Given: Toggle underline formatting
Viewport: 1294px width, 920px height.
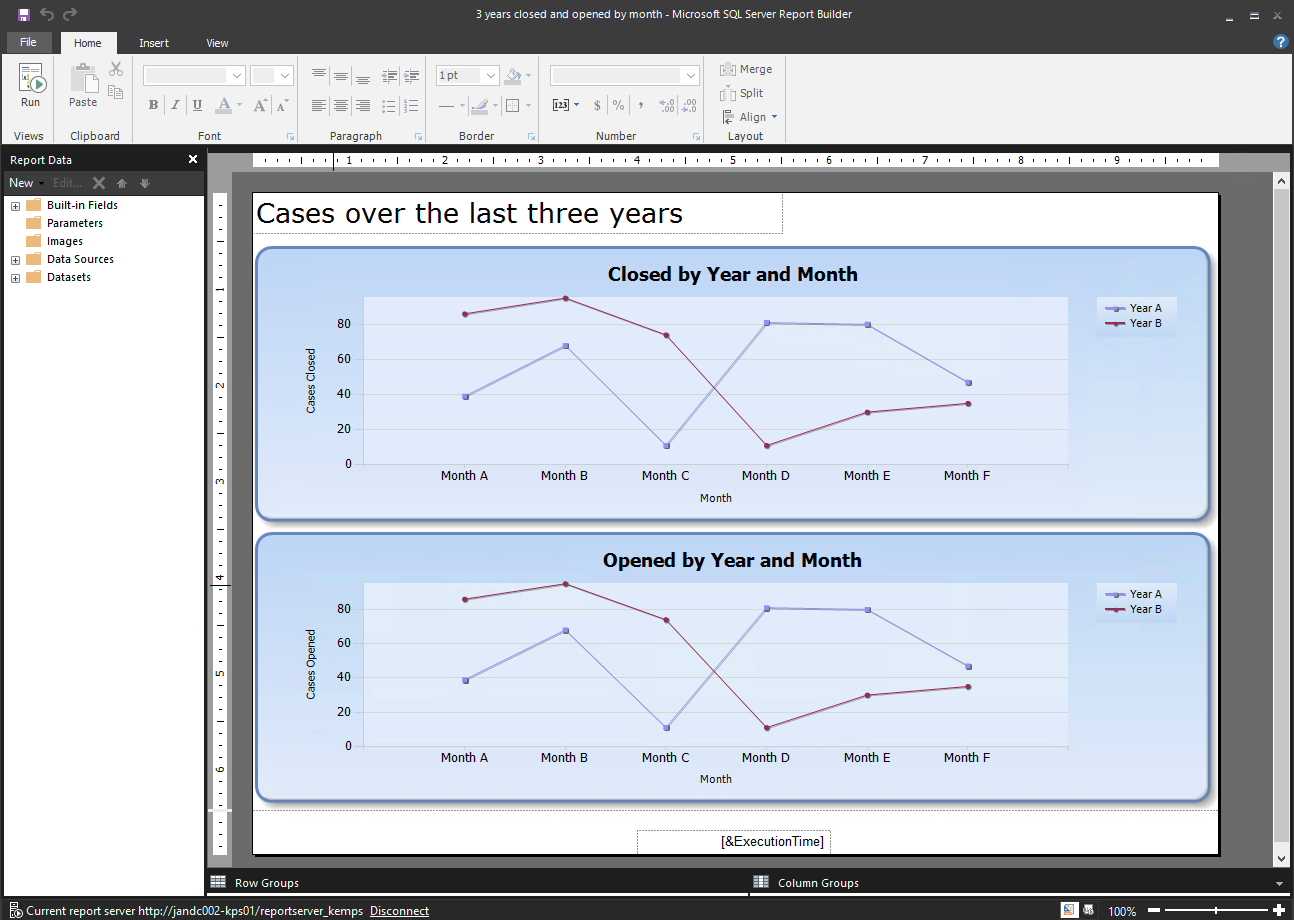Looking at the screenshot, I should (x=197, y=105).
